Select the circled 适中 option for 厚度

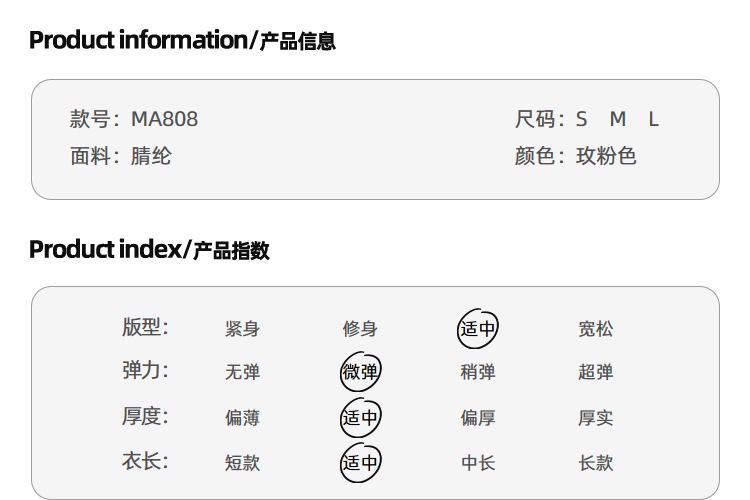[x=360, y=417]
